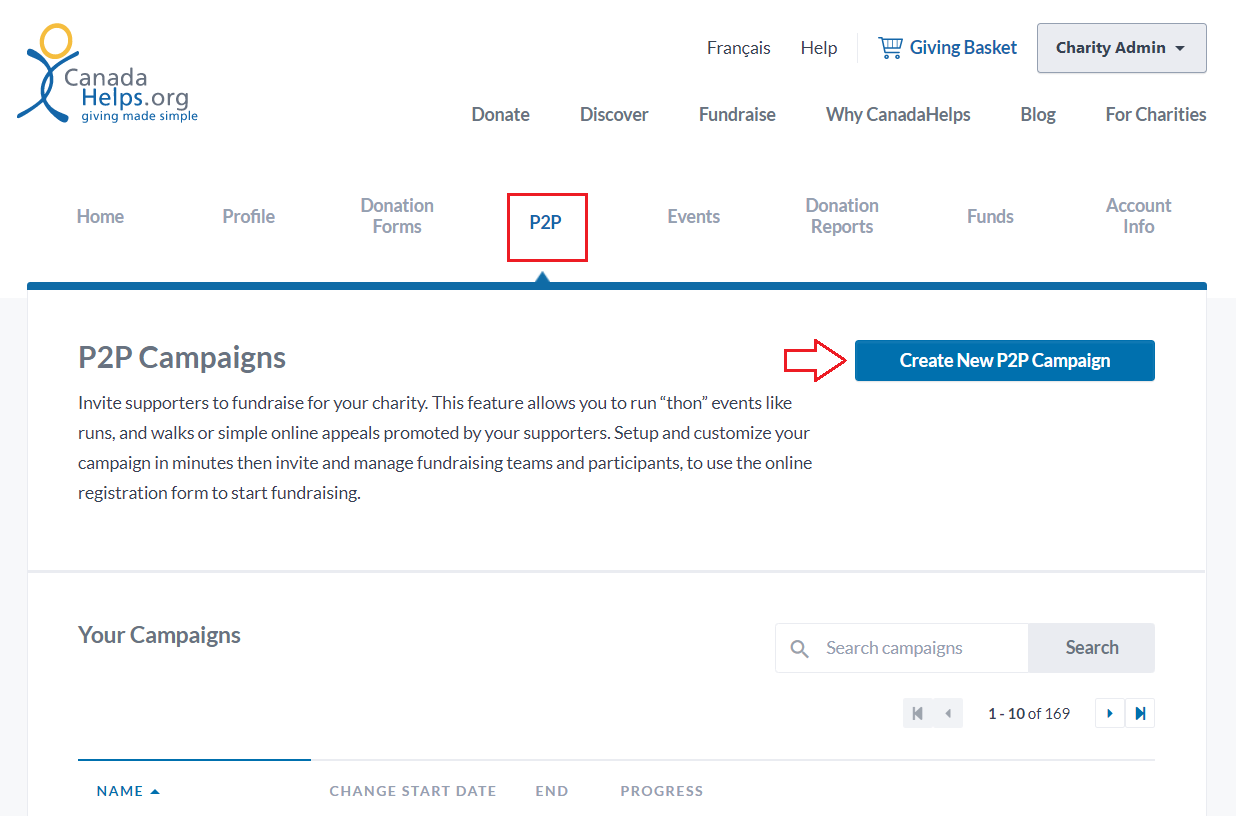Go to next page of campaigns
The image size is (1236, 816).
(1110, 713)
